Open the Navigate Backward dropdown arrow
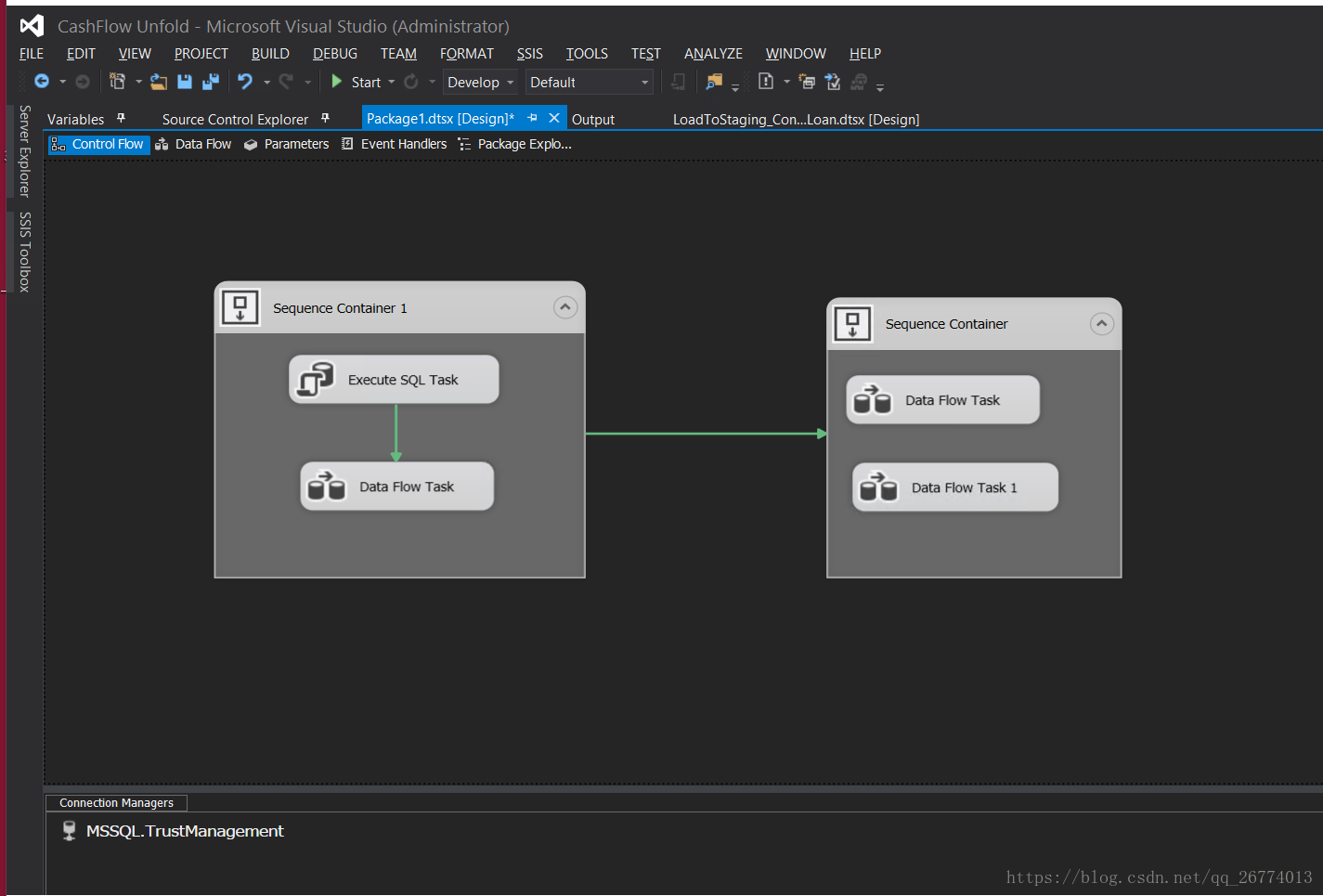This screenshot has width=1323, height=896. click(x=62, y=82)
